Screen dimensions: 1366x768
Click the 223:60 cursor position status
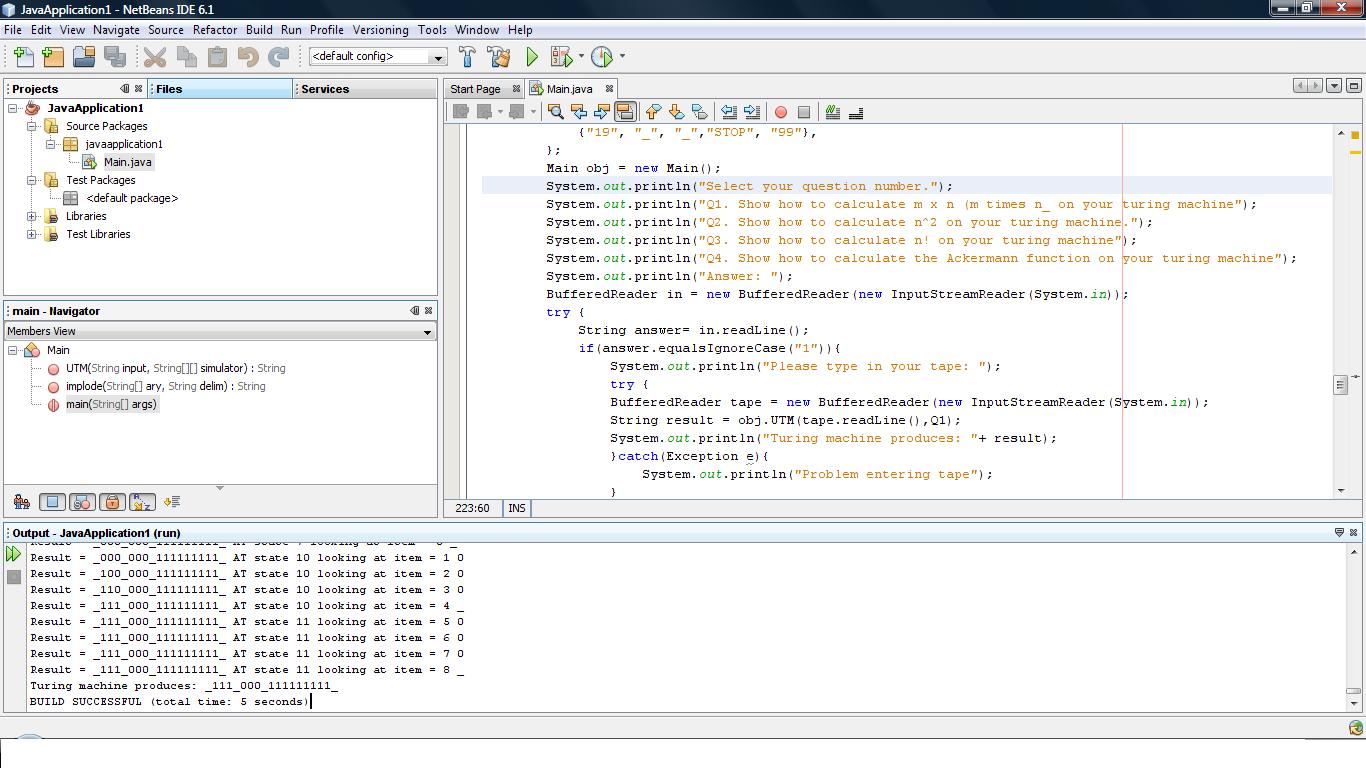[x=472, y=508]
